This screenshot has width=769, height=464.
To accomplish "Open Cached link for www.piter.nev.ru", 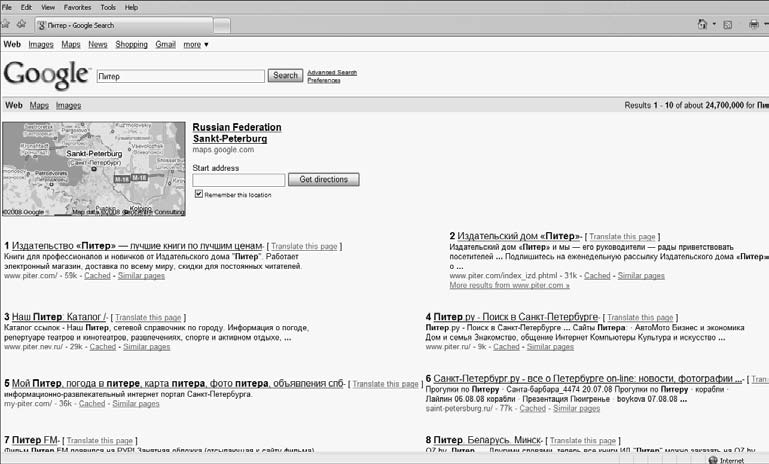I will click(103, 347).
